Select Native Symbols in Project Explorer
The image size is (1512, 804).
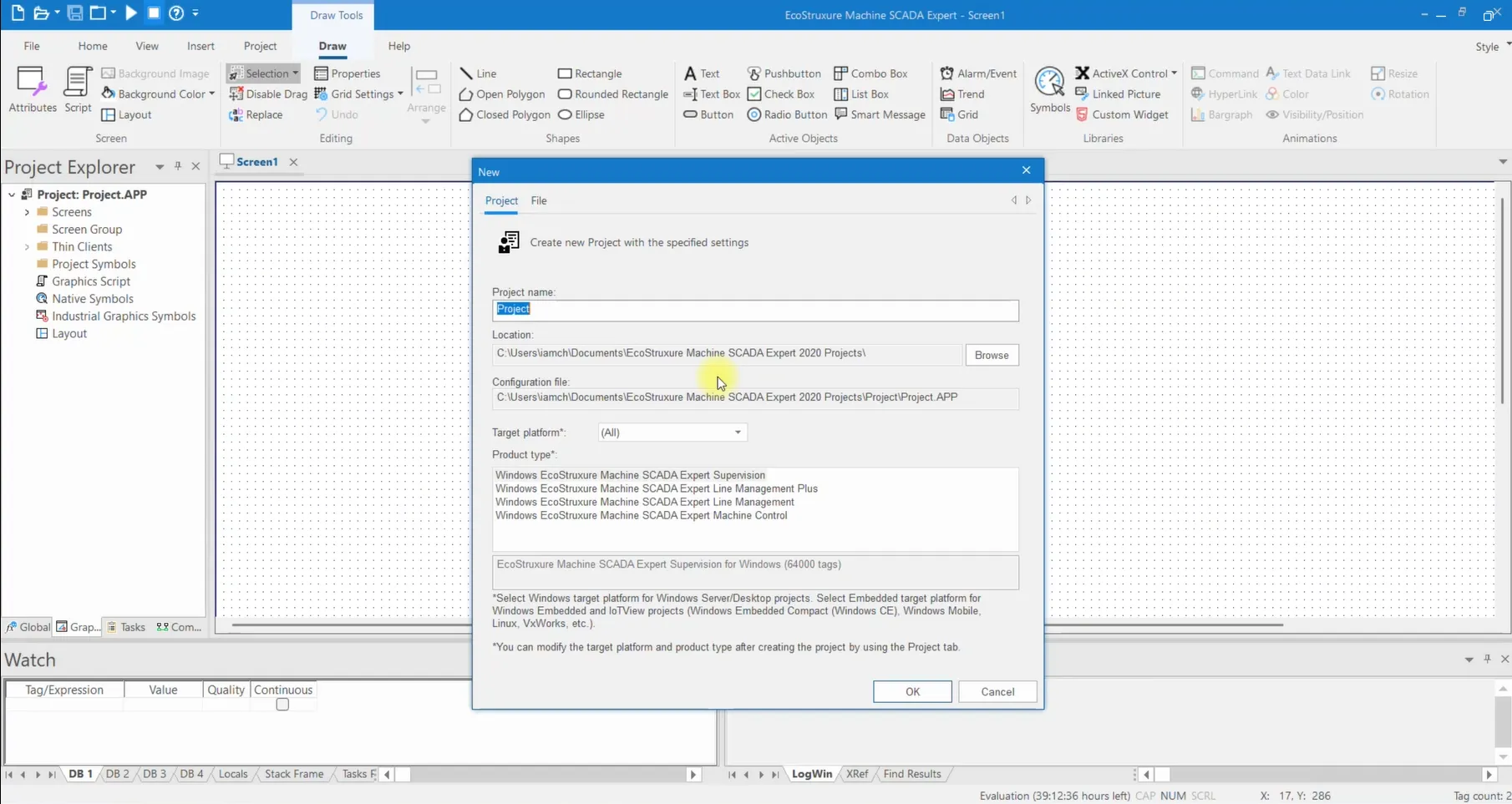93,299
